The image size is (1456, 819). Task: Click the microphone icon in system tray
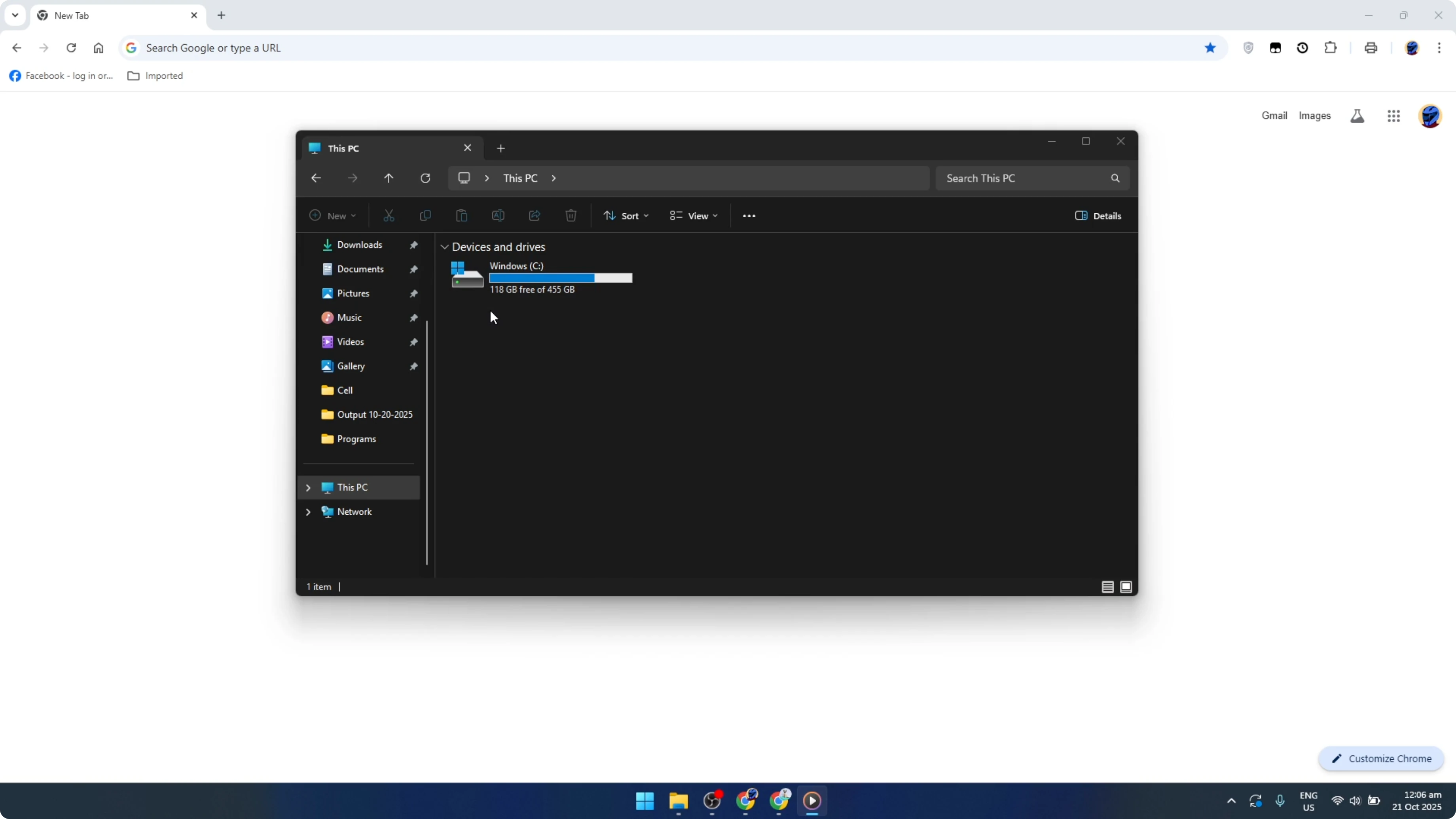(x=1280, y=801)
